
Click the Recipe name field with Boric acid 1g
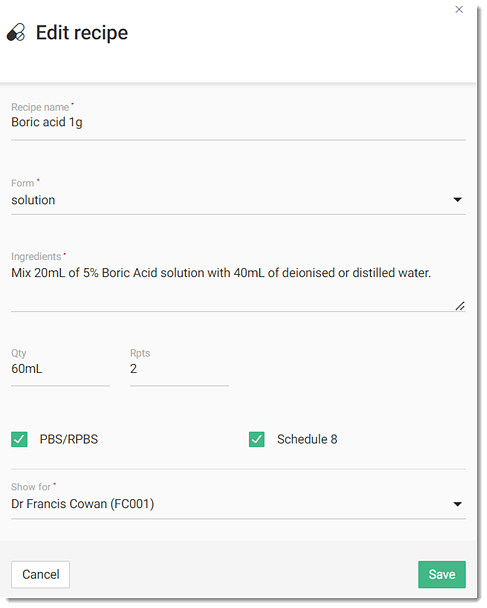[x=238, y=123]
